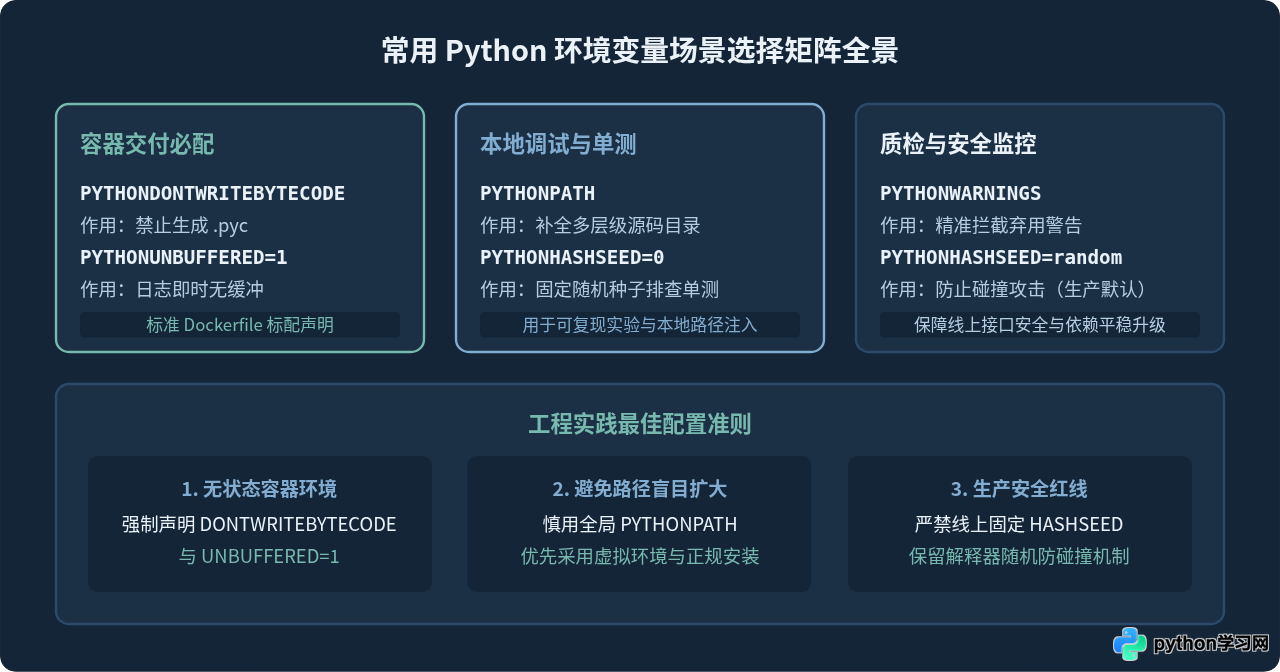Click the text 强制声明 DONTWRITEBYTECODE
The height and width of the screenshot is (672, 1280).
(259, 524)
